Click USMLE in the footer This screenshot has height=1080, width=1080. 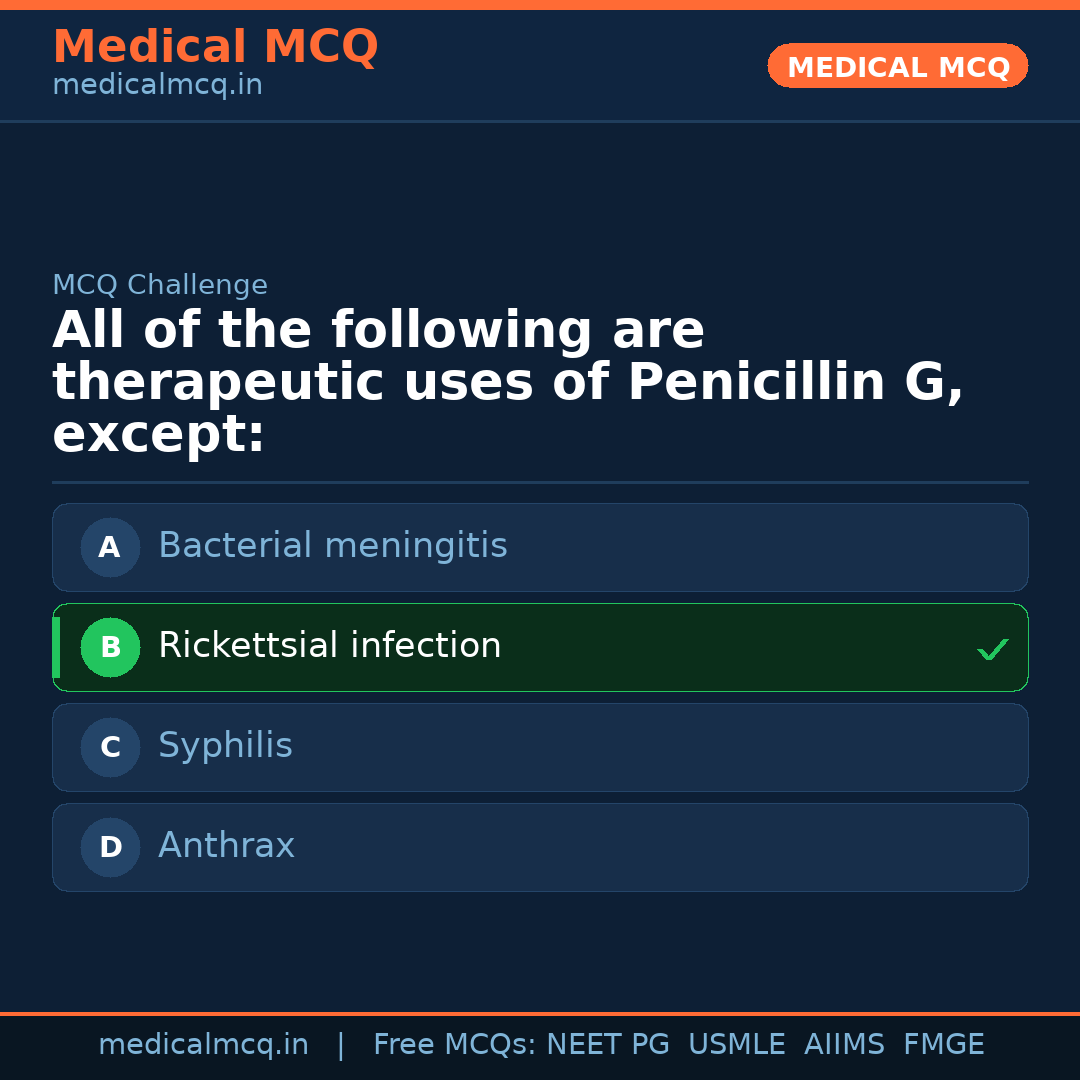pyautogui.click(x=736, y=1045)
